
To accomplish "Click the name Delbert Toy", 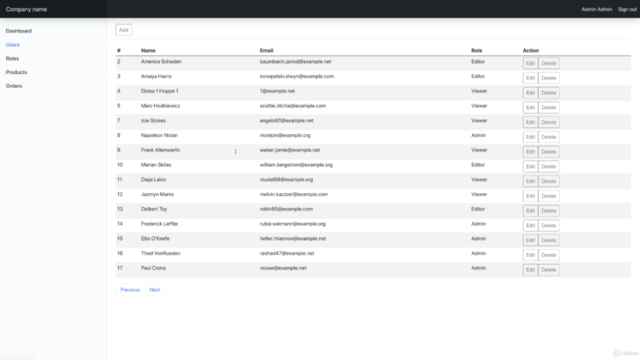I will point(154,209).
